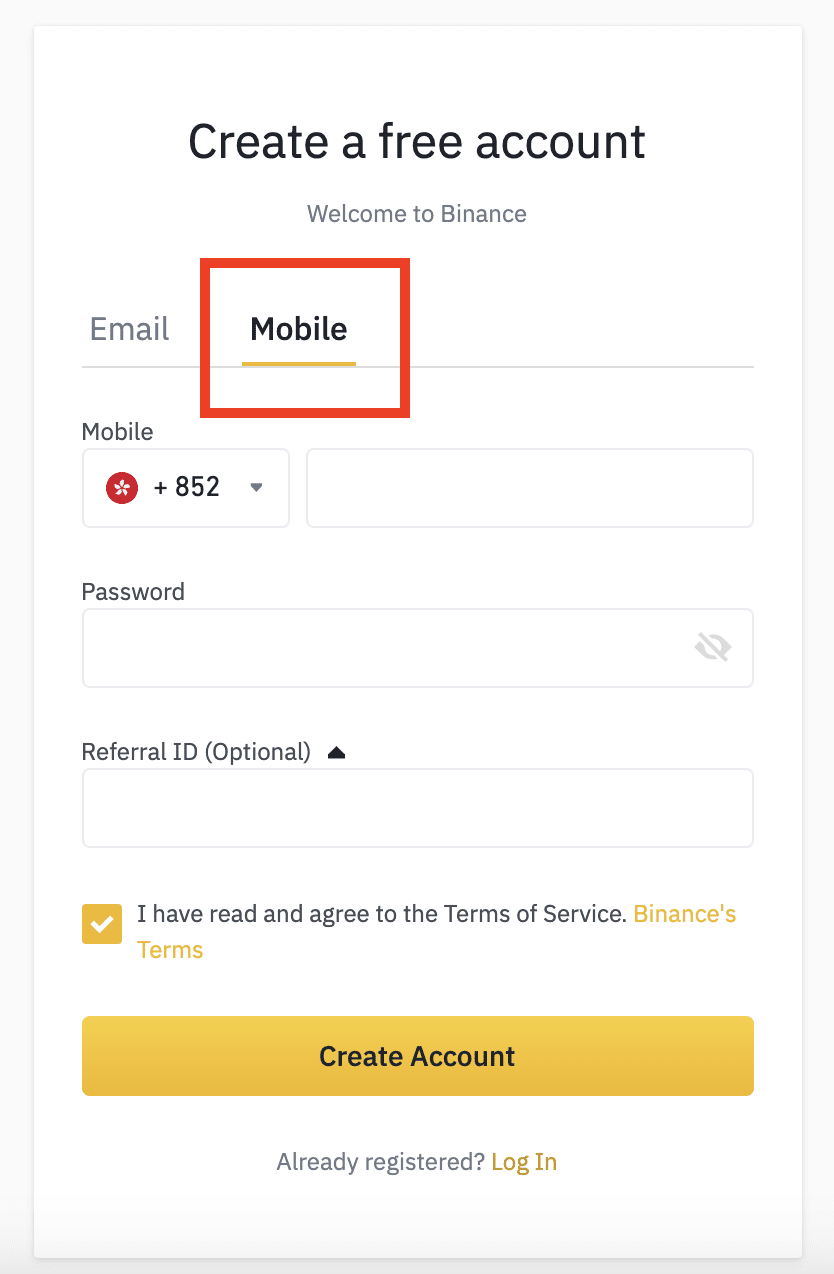Viewport: 834px width, 1274px height.
Task: Select the Mobile tab
Action: coord(299,329)
